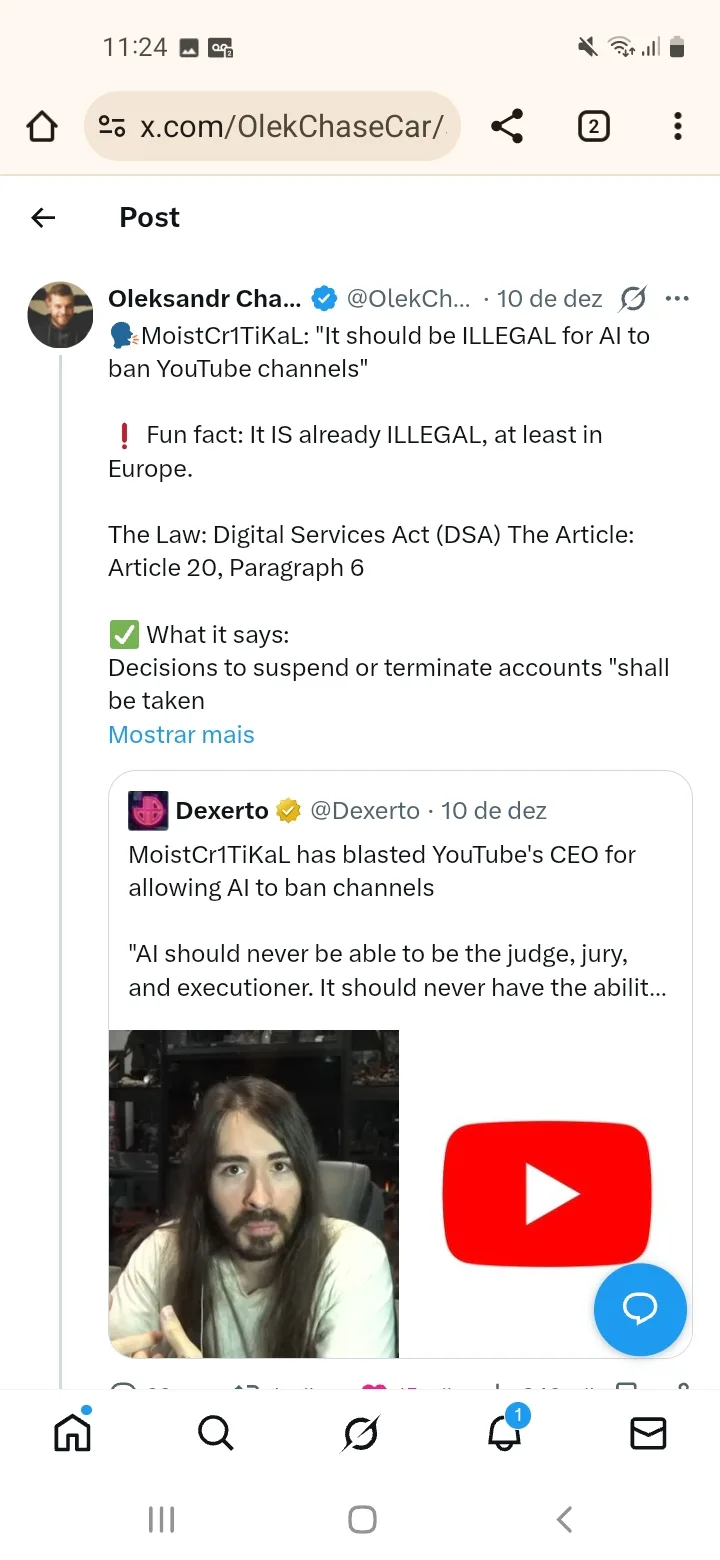This screenshot has height=1560, width=720.
Task: Tap the Grok icon beside post date
Action: [x=633, y=299]
